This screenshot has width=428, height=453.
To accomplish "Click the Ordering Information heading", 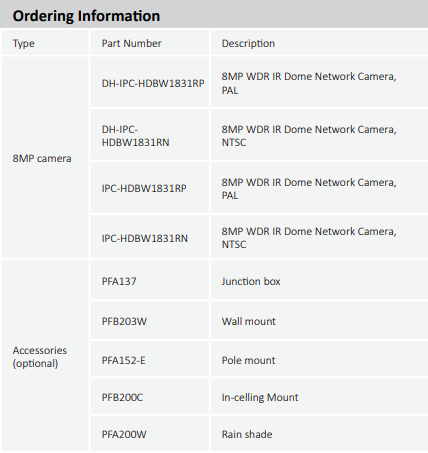I will click(86, 16).
